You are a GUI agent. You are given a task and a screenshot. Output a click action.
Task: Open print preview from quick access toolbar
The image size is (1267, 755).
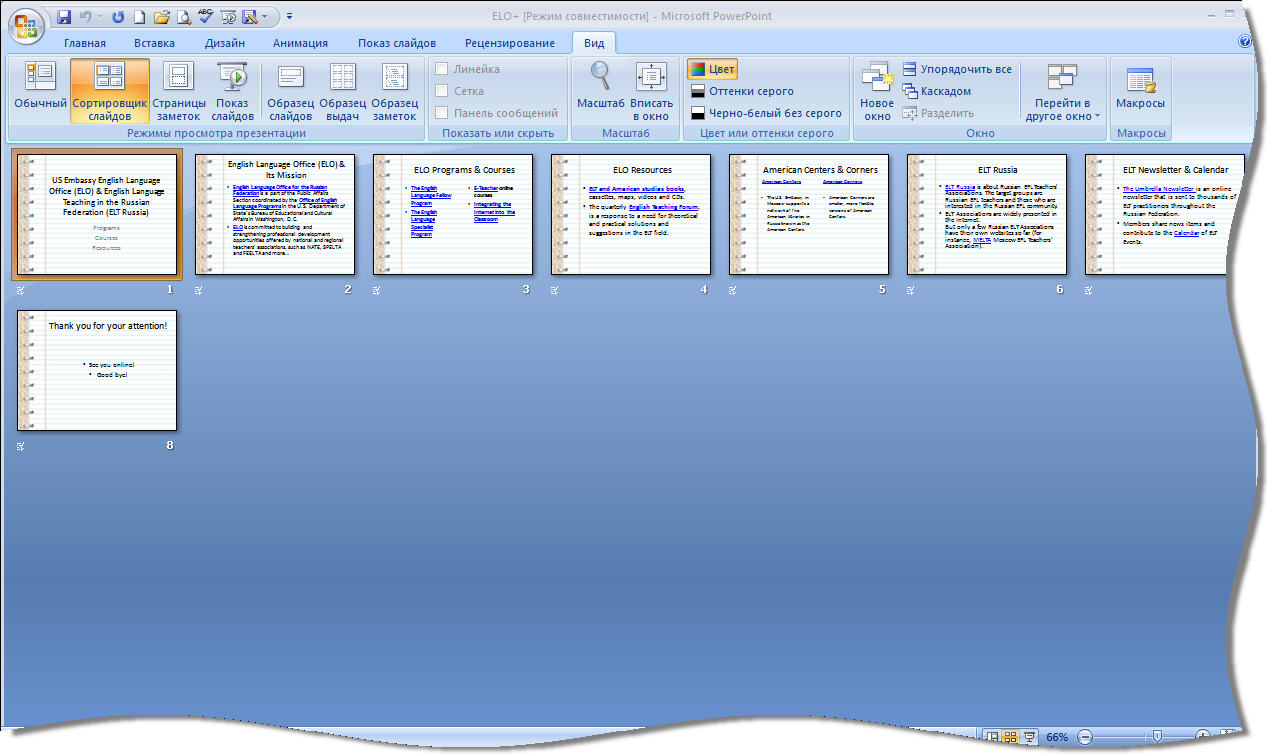(183, 17)
